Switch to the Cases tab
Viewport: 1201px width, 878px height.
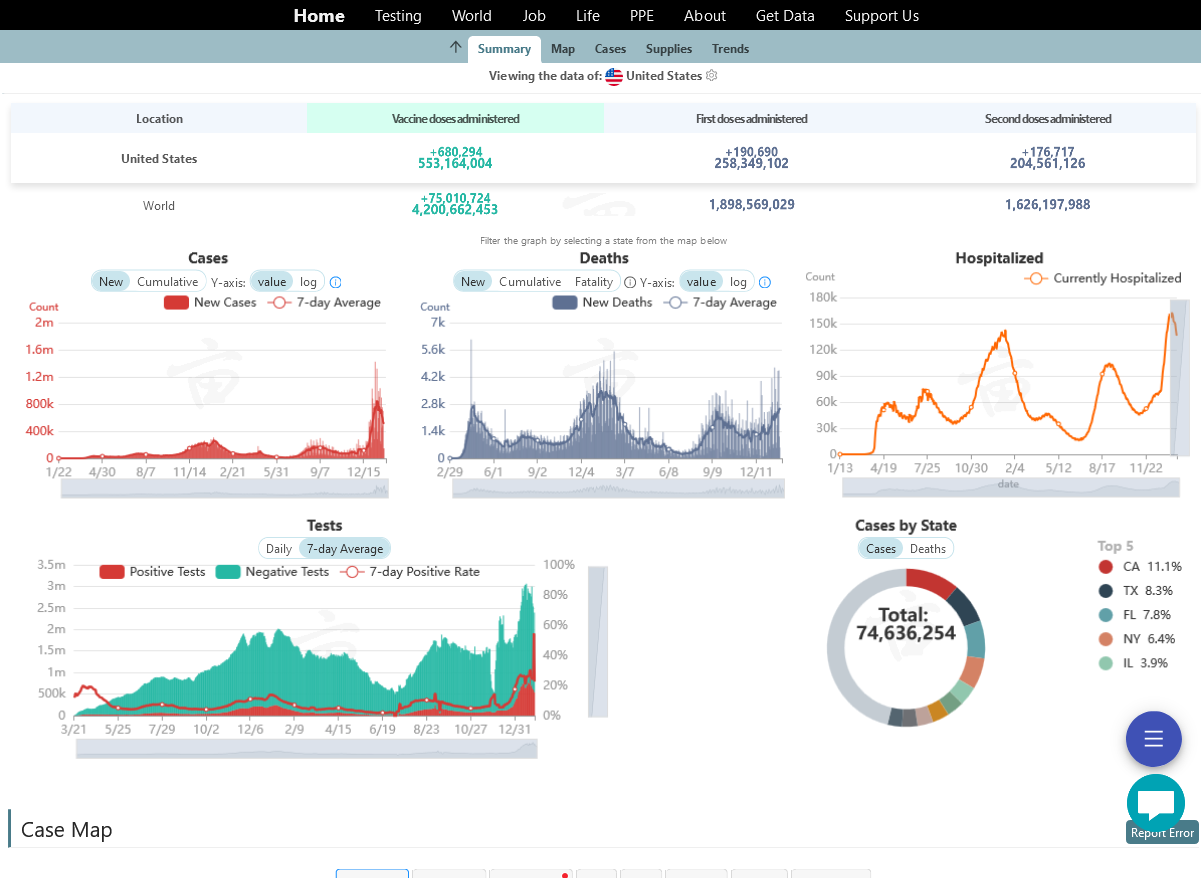[x=610, y=49]
